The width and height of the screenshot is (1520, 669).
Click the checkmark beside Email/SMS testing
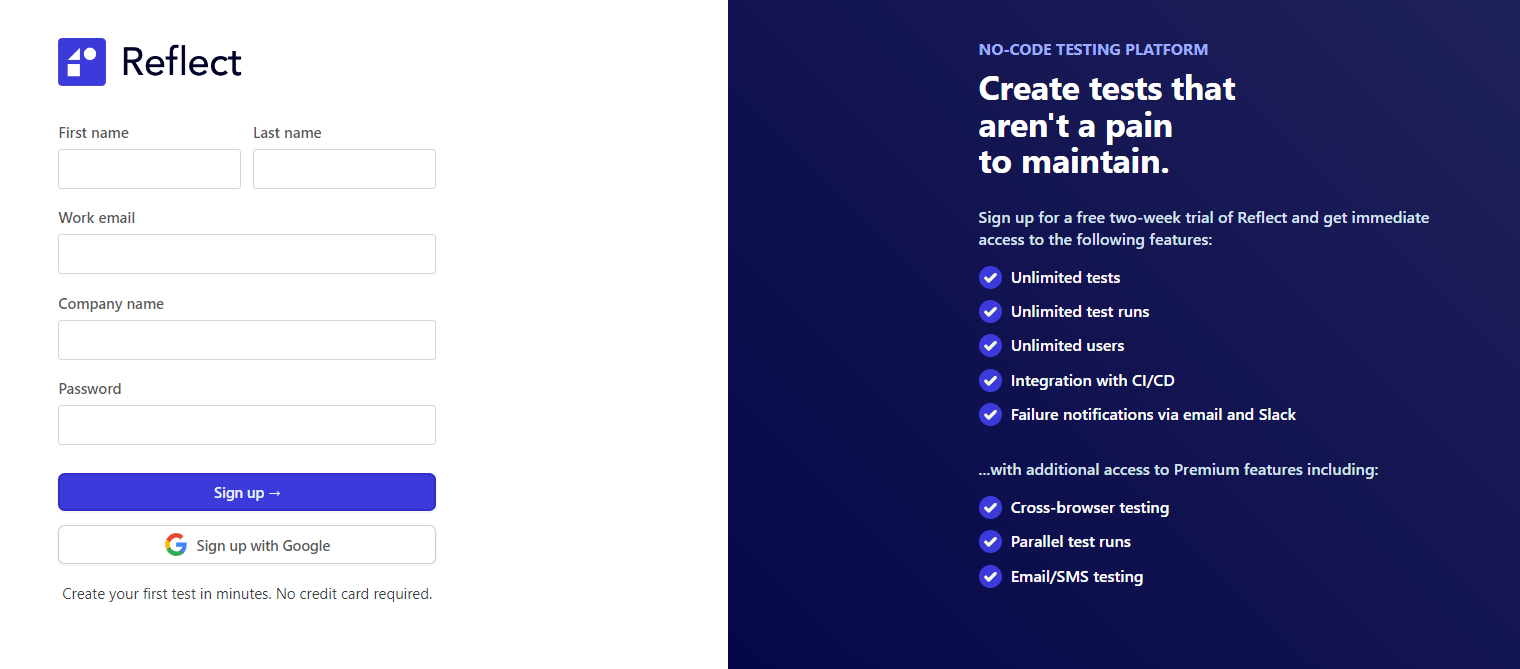coord(990,576)
